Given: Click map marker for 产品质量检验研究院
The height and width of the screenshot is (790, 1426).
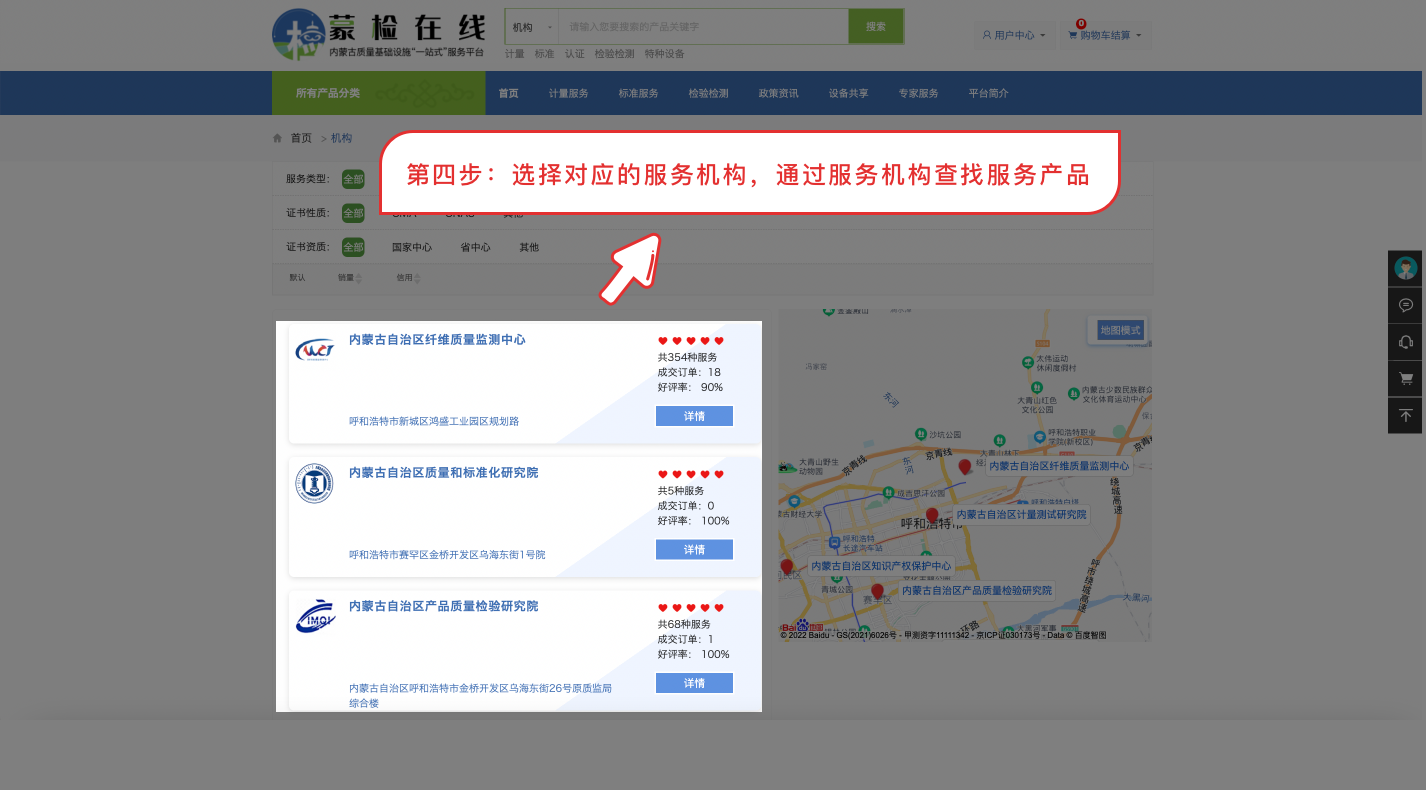Looking at the screenshot, I should tap(877, 592).
